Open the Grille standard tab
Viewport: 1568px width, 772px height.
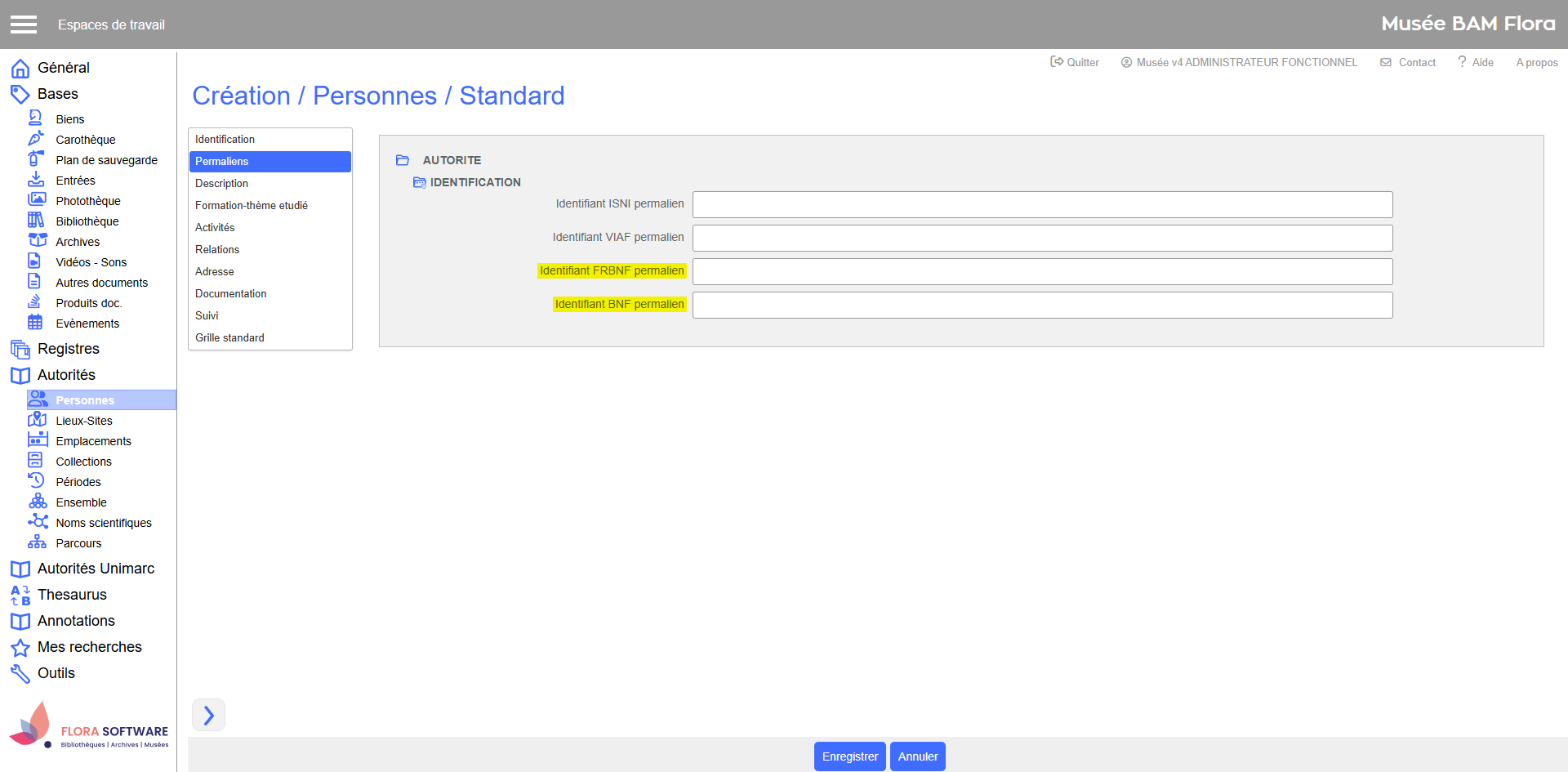[x=229, y=337]
